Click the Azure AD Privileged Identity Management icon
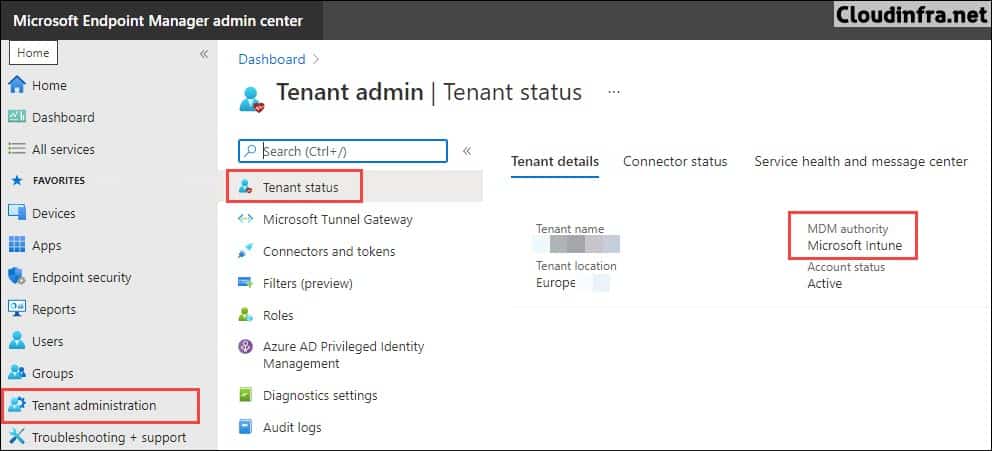 pos(245,347)
